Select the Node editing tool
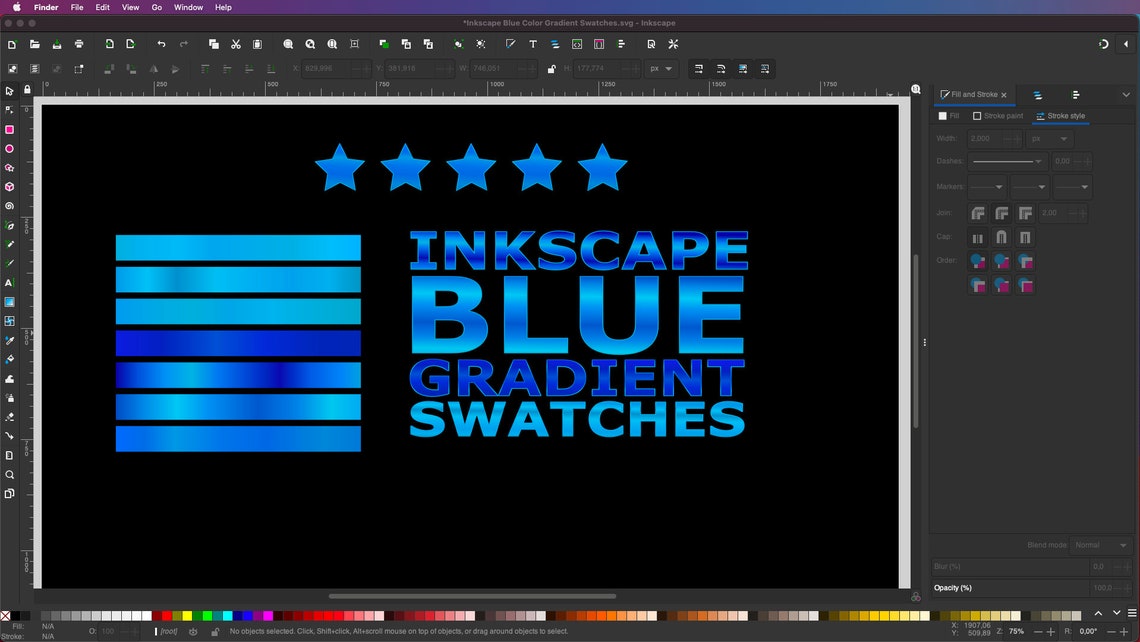Screen dimensions: 1140x642 point(10,110)
